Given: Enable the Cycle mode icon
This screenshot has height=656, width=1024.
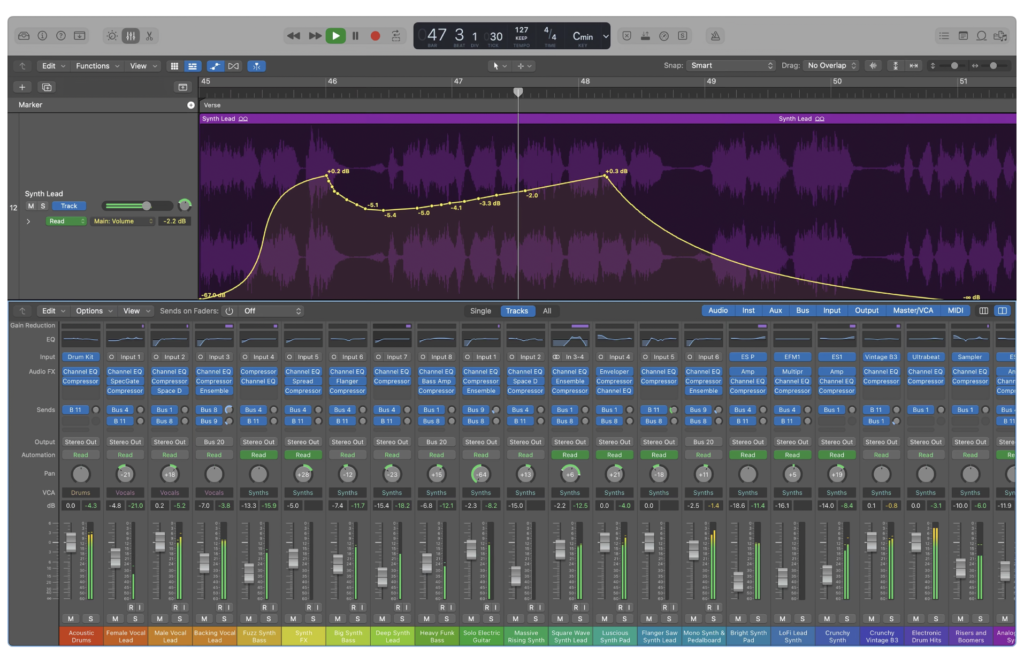Looking at the screenshot, I should (x=396, y=36).
